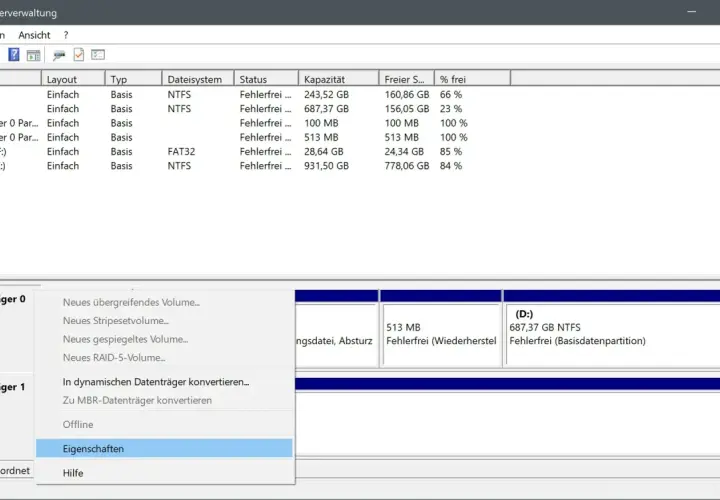720x500 pixels.
Task: Select the 28,64 GB capacity cell
Action: (x=324, y=152)
